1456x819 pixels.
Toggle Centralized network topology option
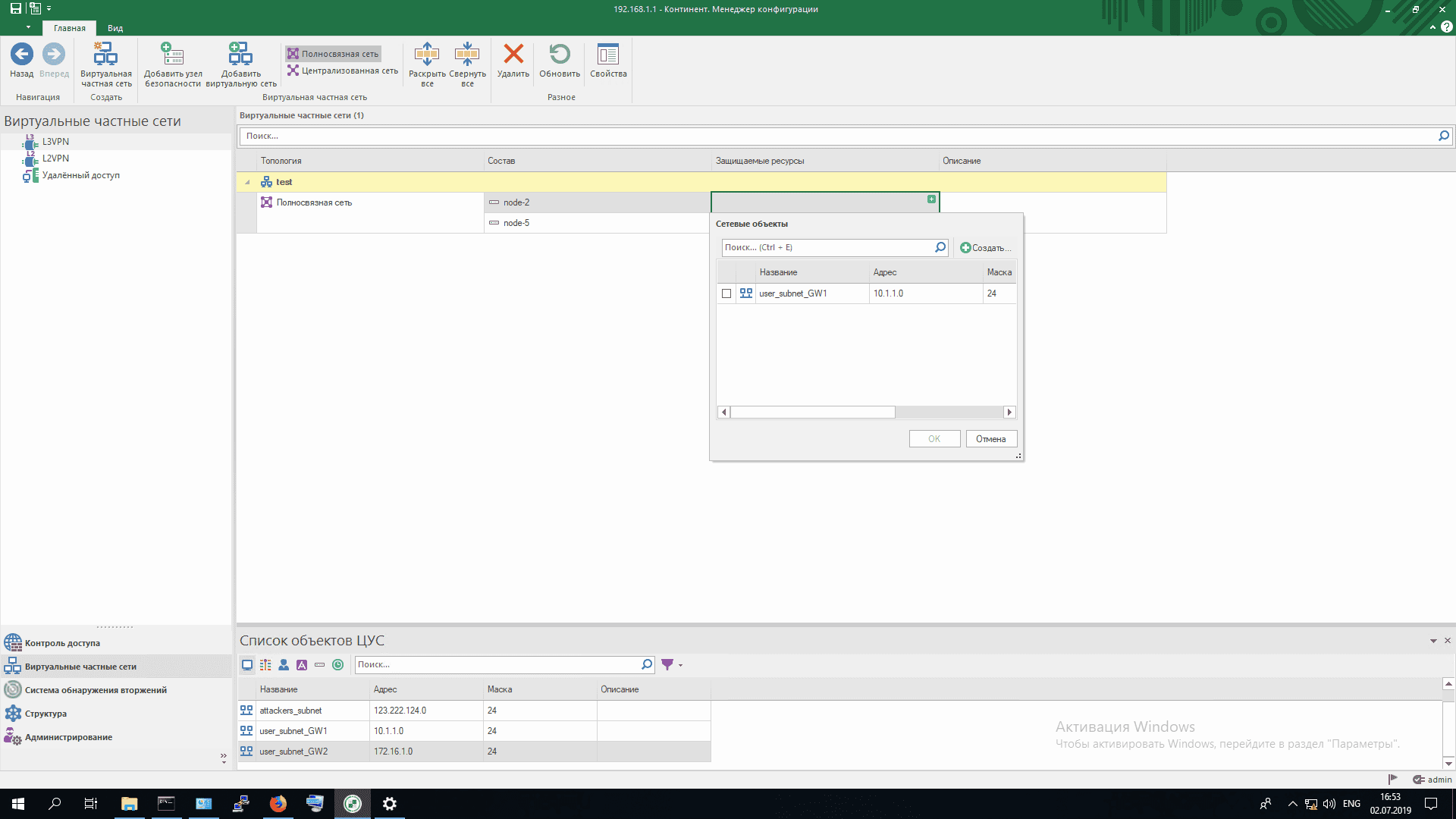(x=343, y=71)
